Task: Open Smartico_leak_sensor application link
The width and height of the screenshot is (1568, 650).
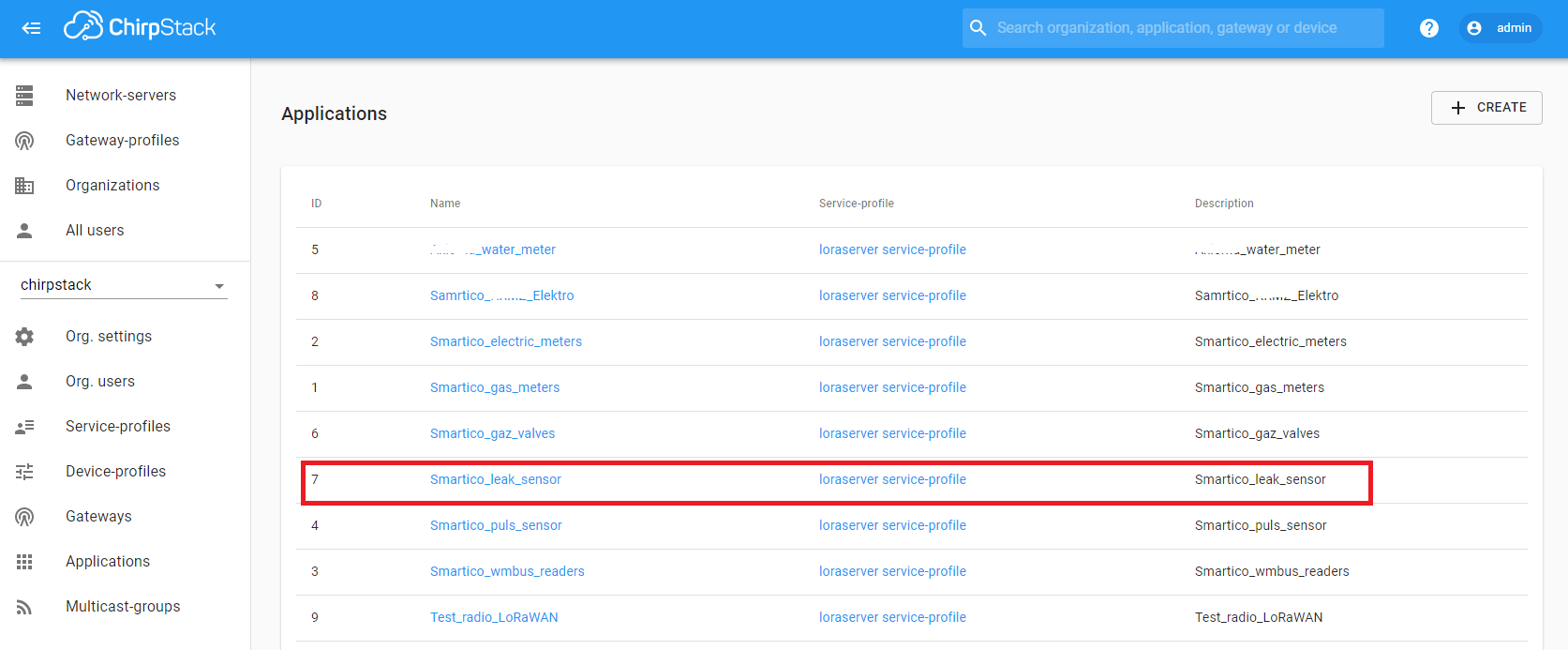Action: coord(495,479)
